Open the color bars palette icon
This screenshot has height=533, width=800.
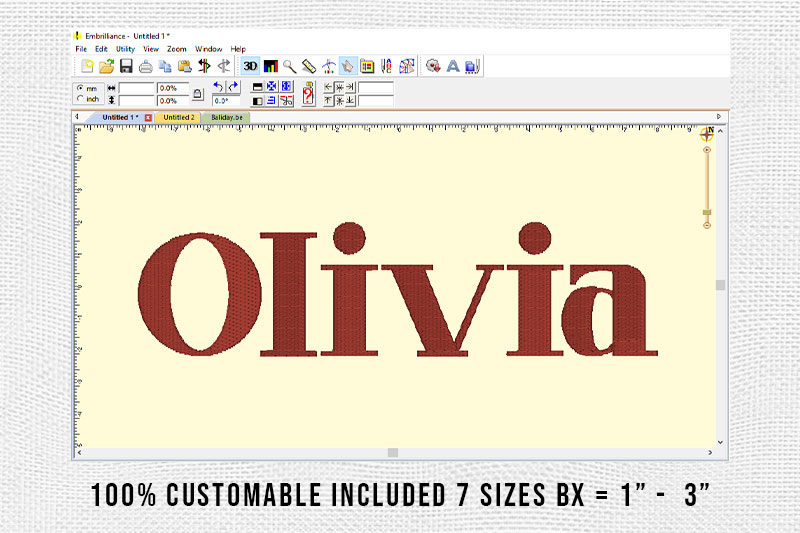pyautogui.click(x=270, y=66)
